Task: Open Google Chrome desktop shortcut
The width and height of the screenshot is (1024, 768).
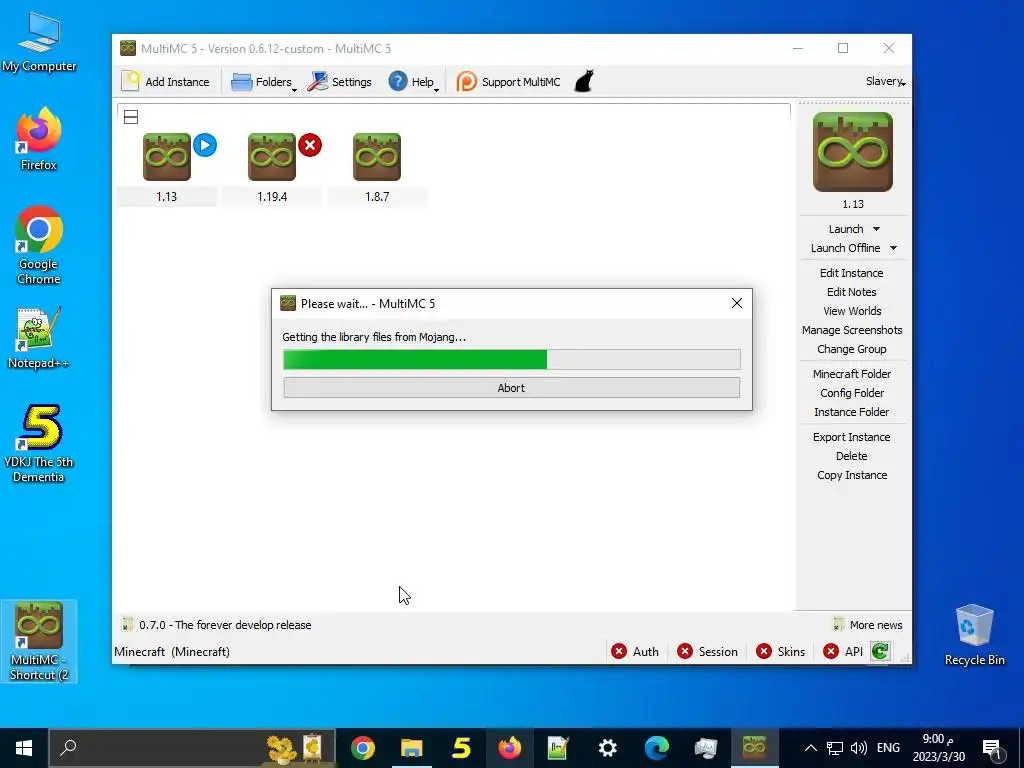Action: click(39, 245)
